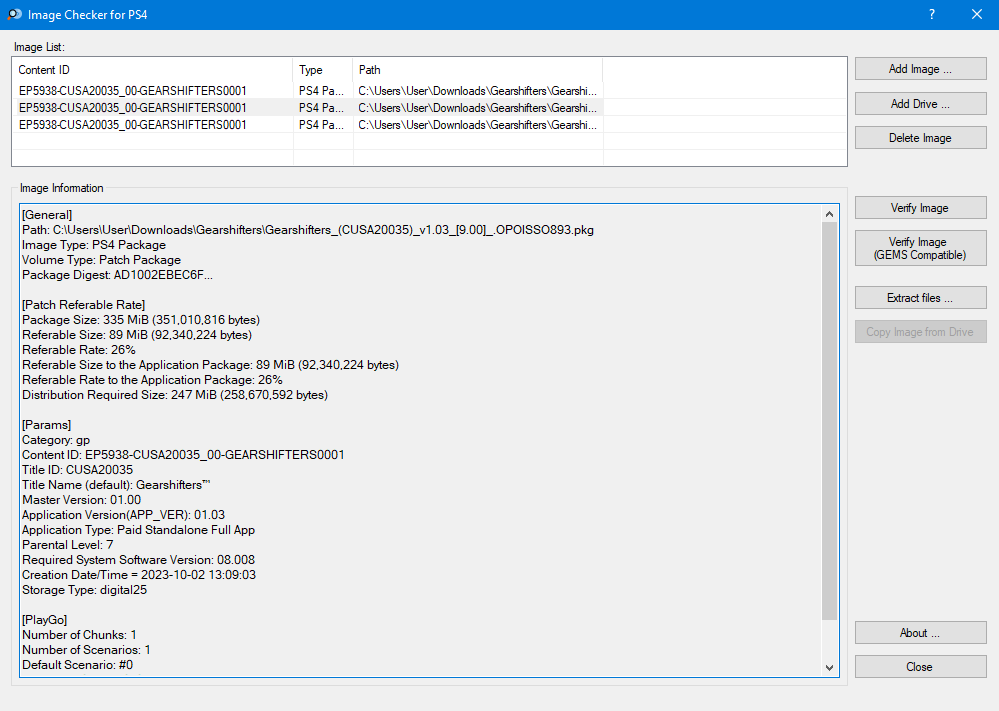Screen dimensions: 999x711
Task: Click the Path line with OPOISSO893.pkg
Action: point(308,230)
